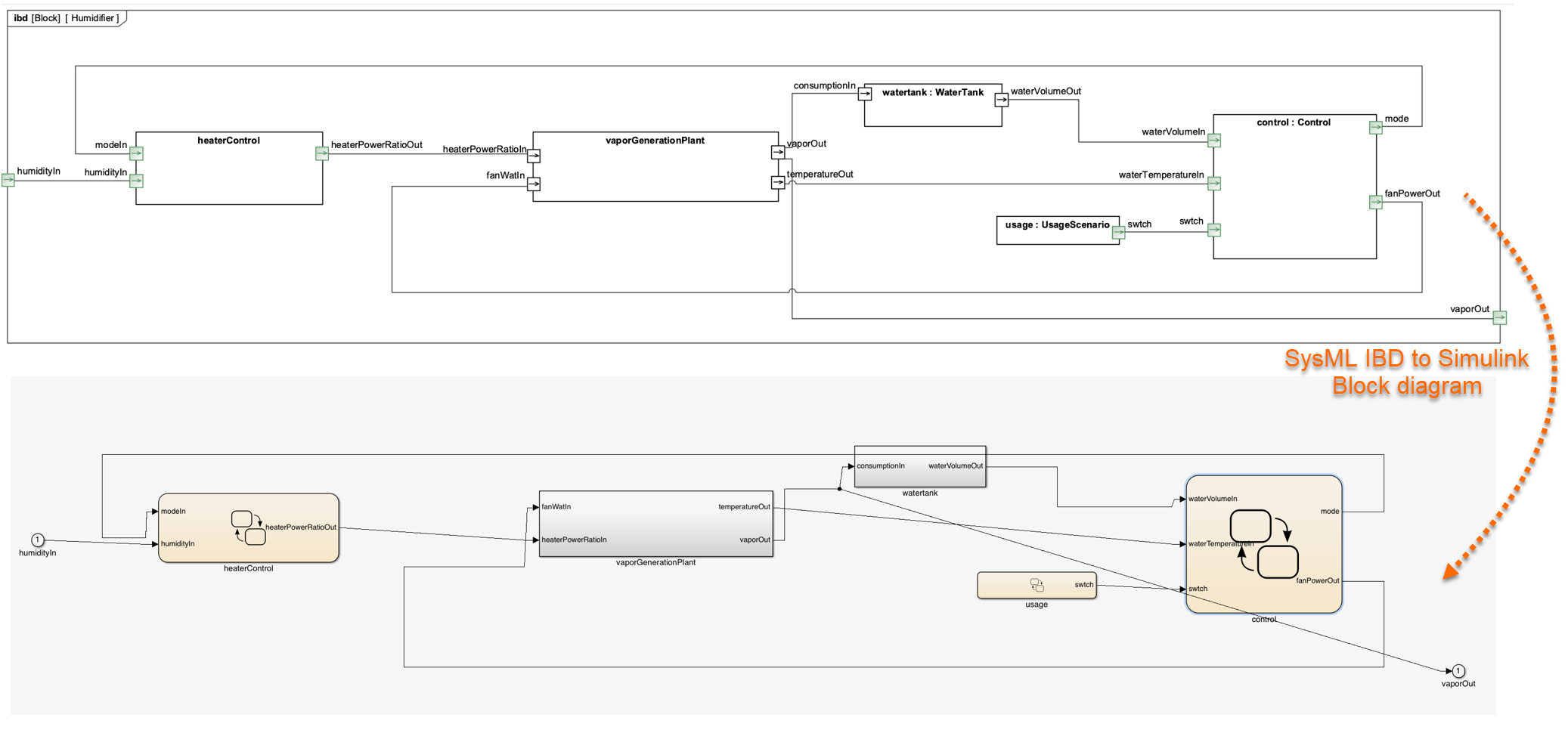Click heaterPowerRatioOut label in Simulink heaterControl
This screenshot has height=733, width=1568.
301,527
